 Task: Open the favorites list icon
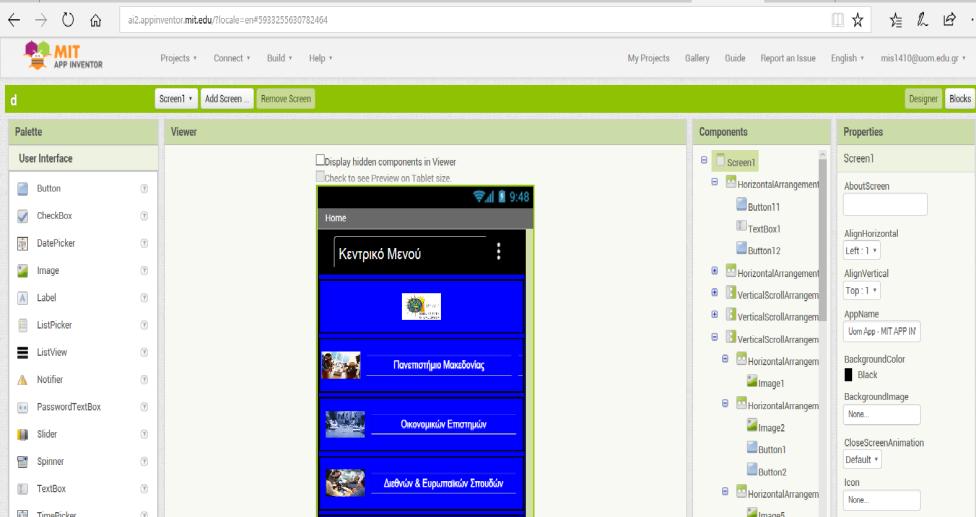point(896,20)
